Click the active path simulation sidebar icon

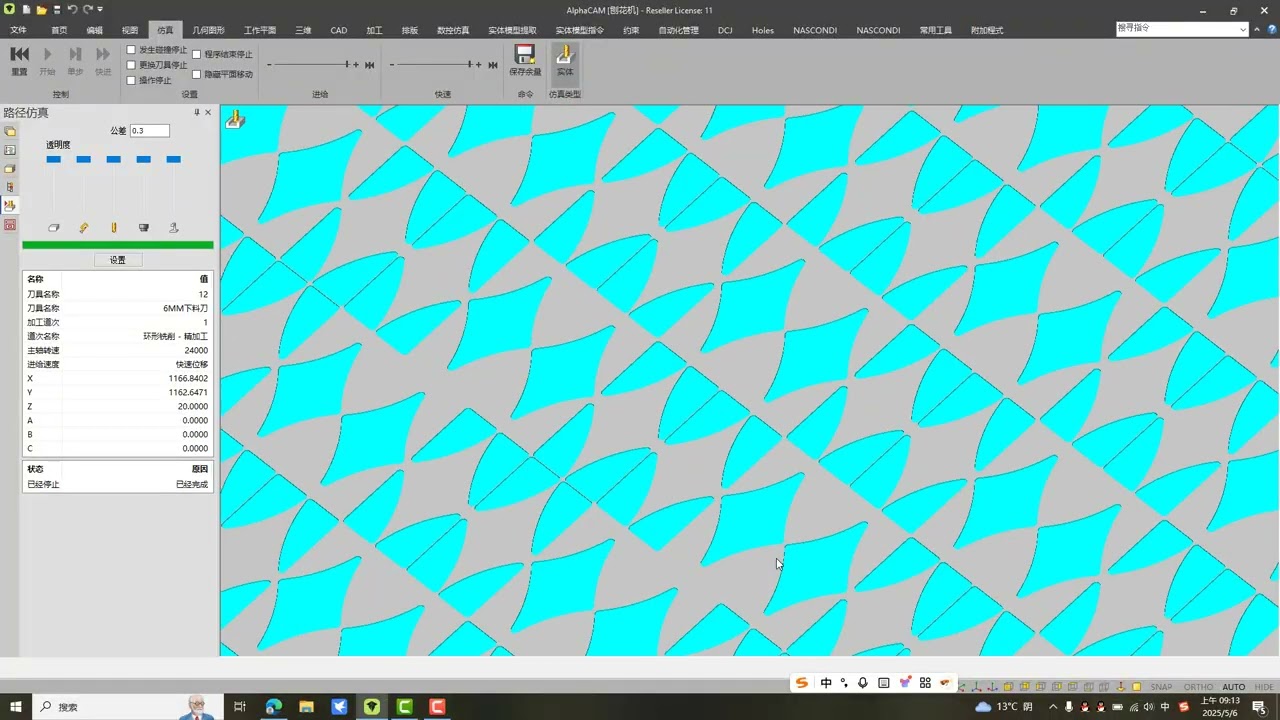[x=10, y=205]
